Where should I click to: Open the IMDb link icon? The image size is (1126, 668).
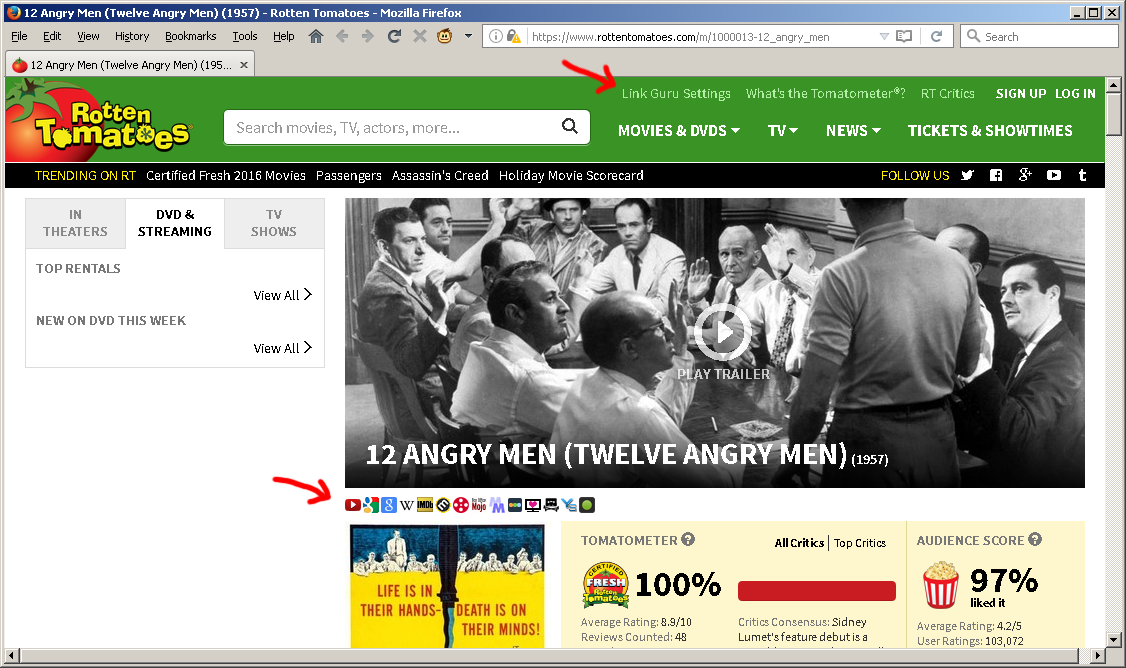(424, 505)
